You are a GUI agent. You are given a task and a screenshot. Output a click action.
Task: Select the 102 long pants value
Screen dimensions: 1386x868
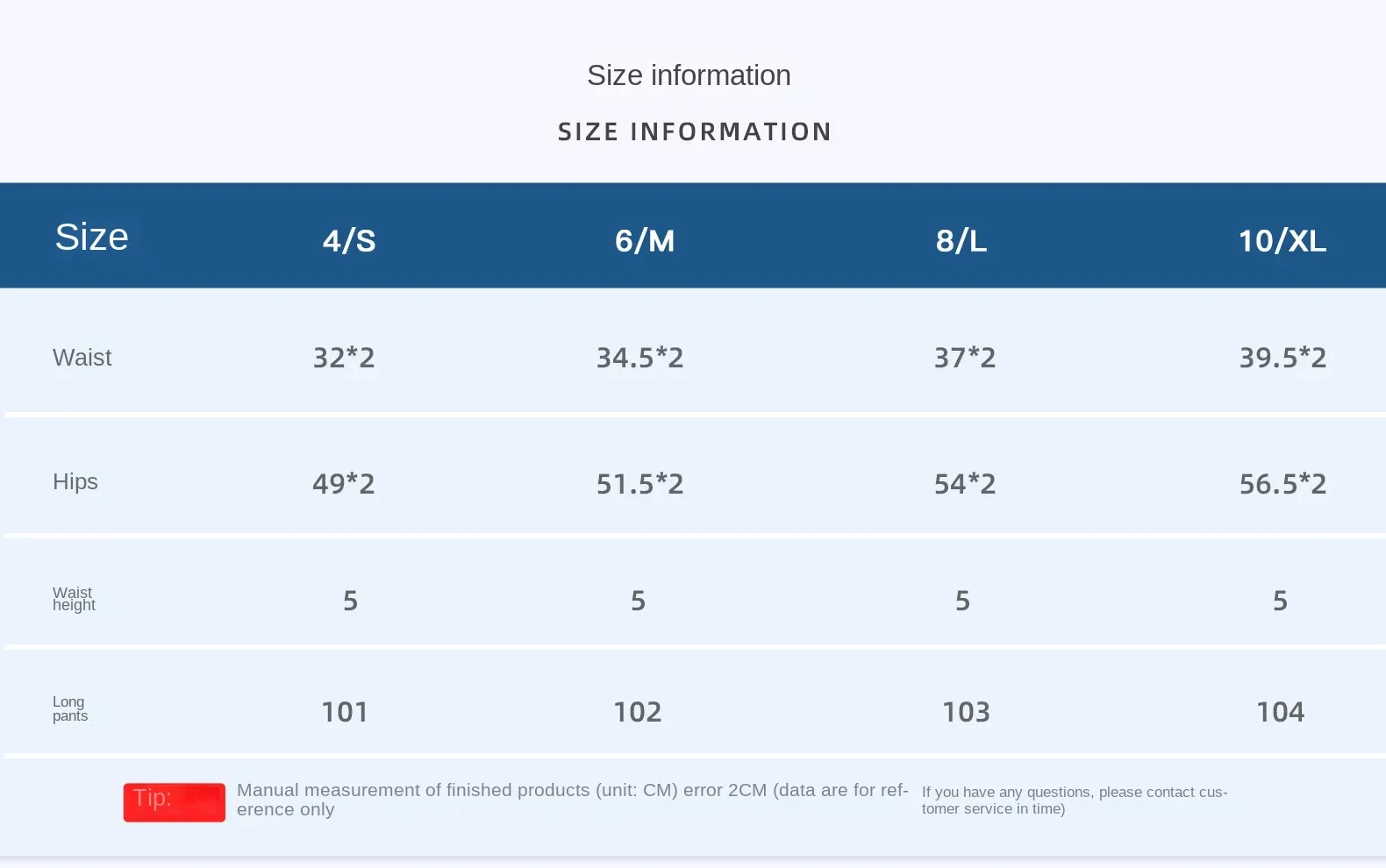[638, 712]
